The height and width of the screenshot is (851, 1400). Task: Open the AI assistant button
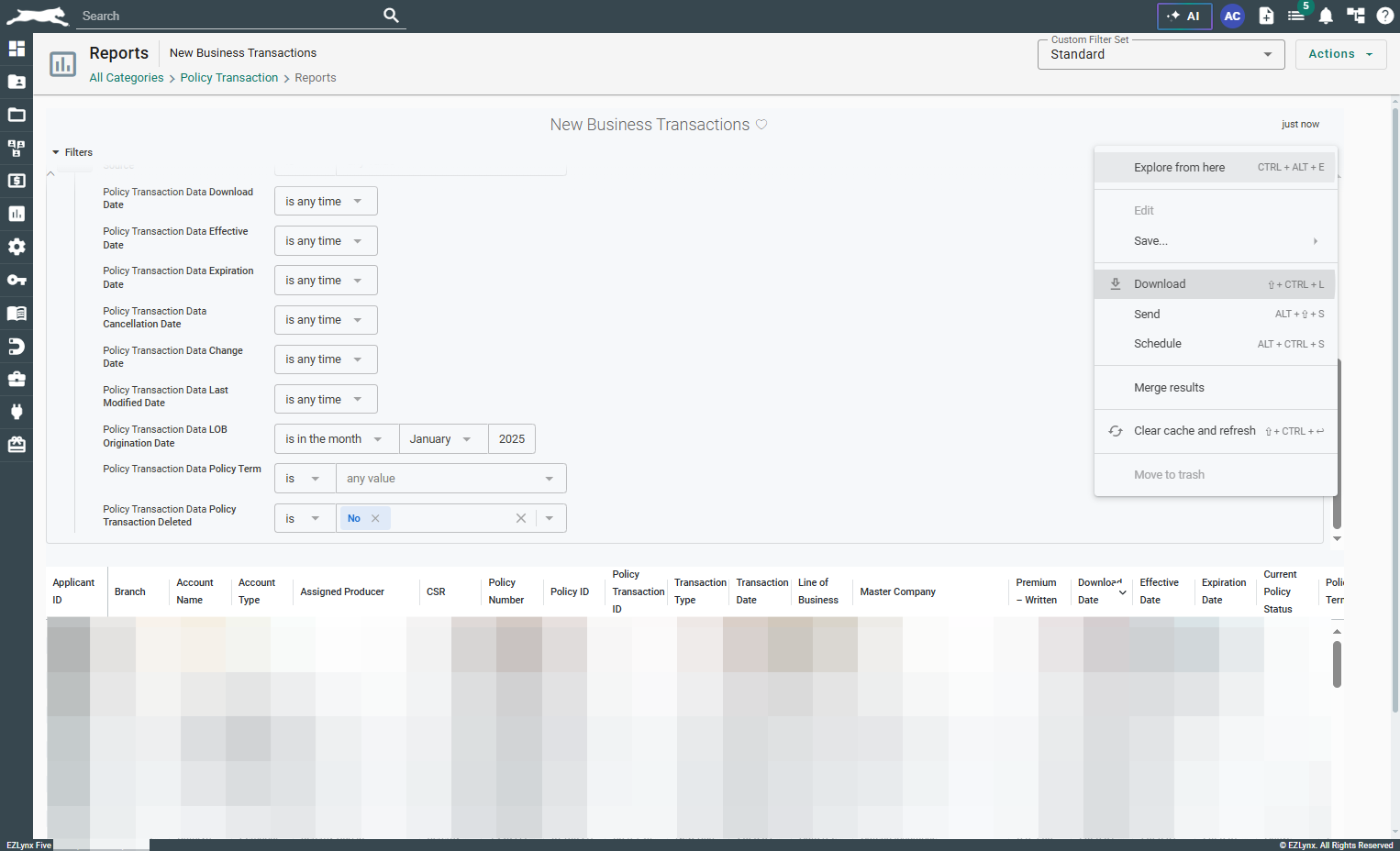[1184, 16]
